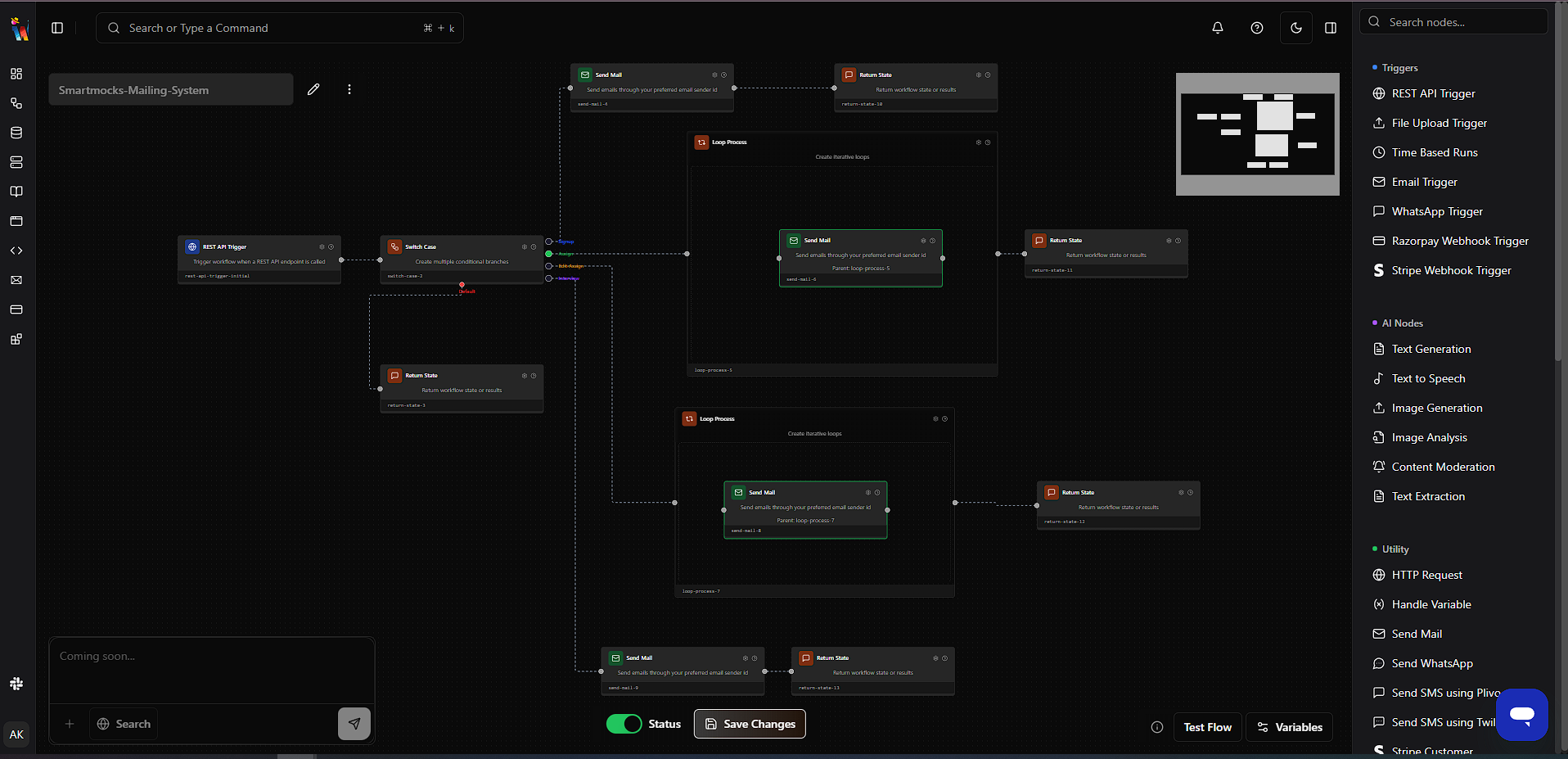Click the send paper plane icon
1568x759 pixels.
(x=354, y=724)
